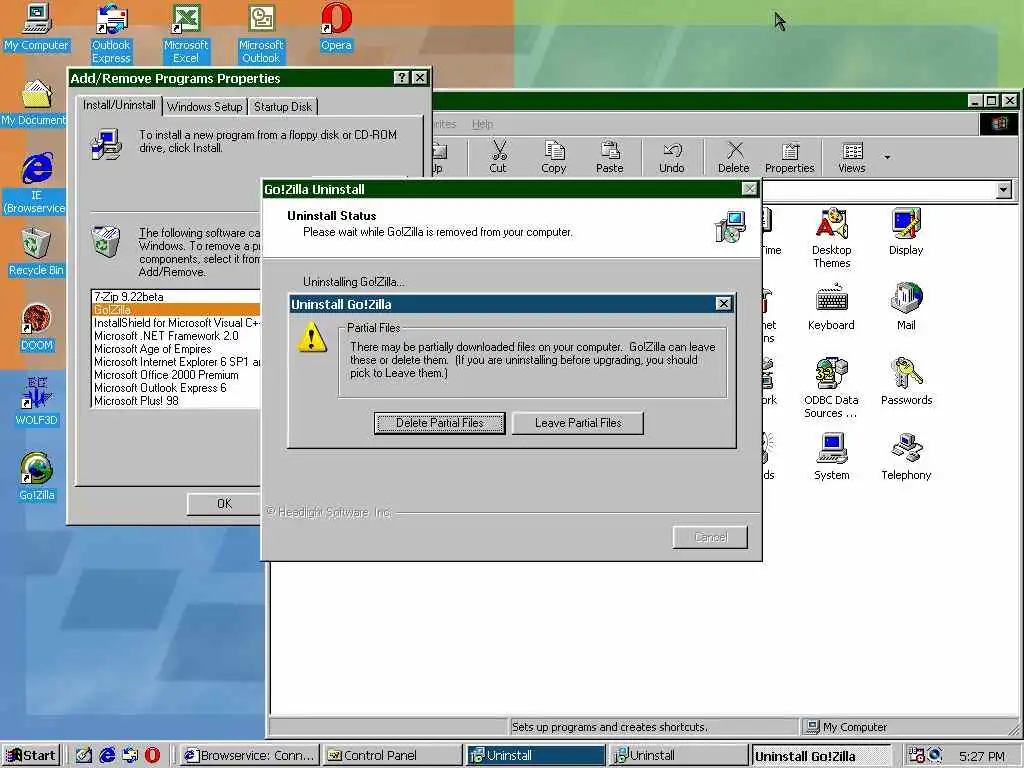
Task: Click the Copy toolbar icon
Action: [554, 157]
